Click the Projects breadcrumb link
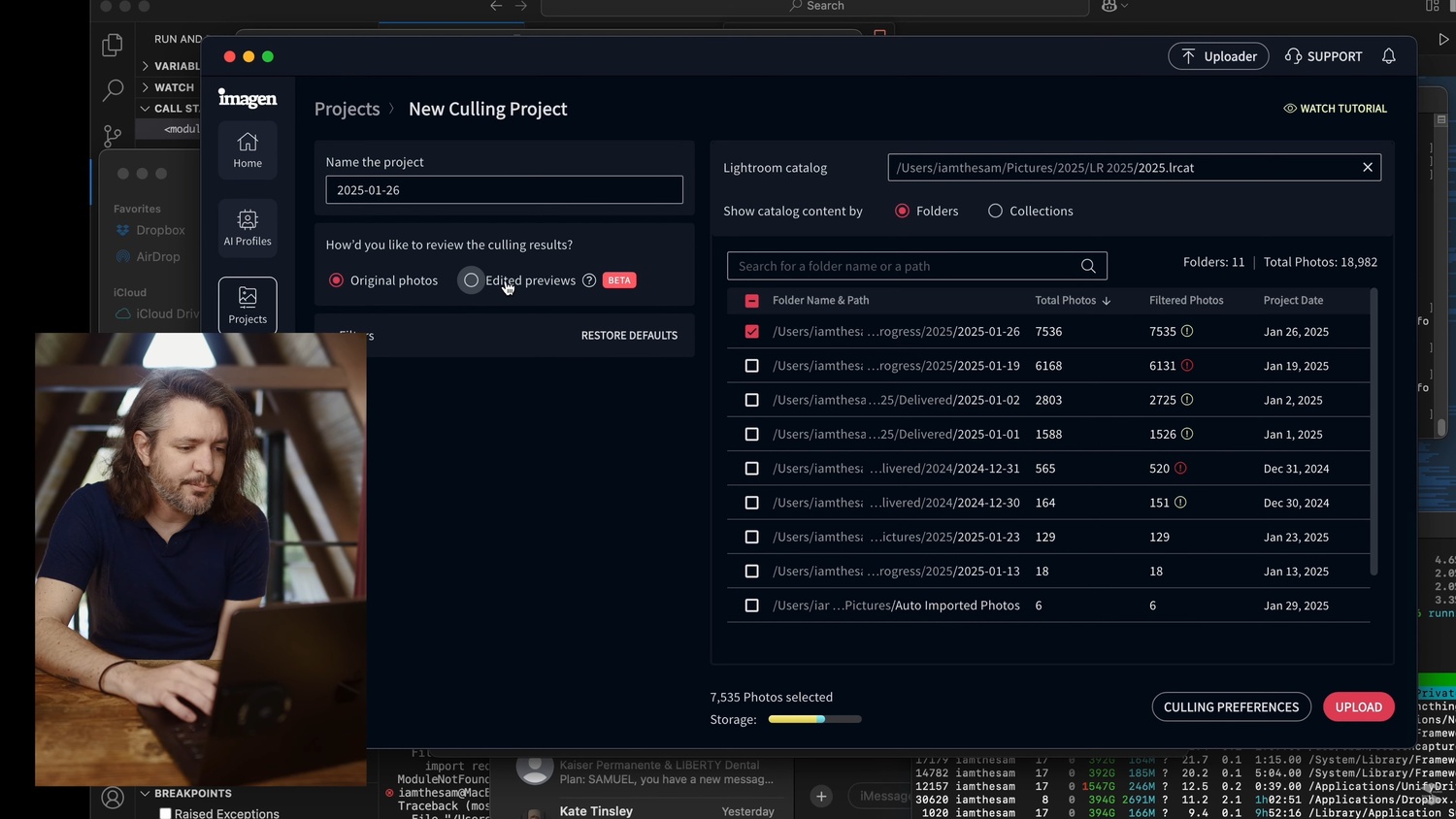Viewport: 1456px width, 819px height. tap(347, 110)
